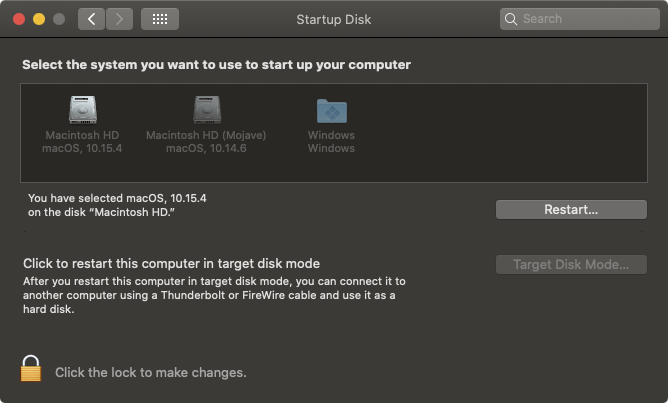The width and height of the screenshot is (668, 403).
Task: Close the Startup Disk window
Action: click(x=19, y=19)
